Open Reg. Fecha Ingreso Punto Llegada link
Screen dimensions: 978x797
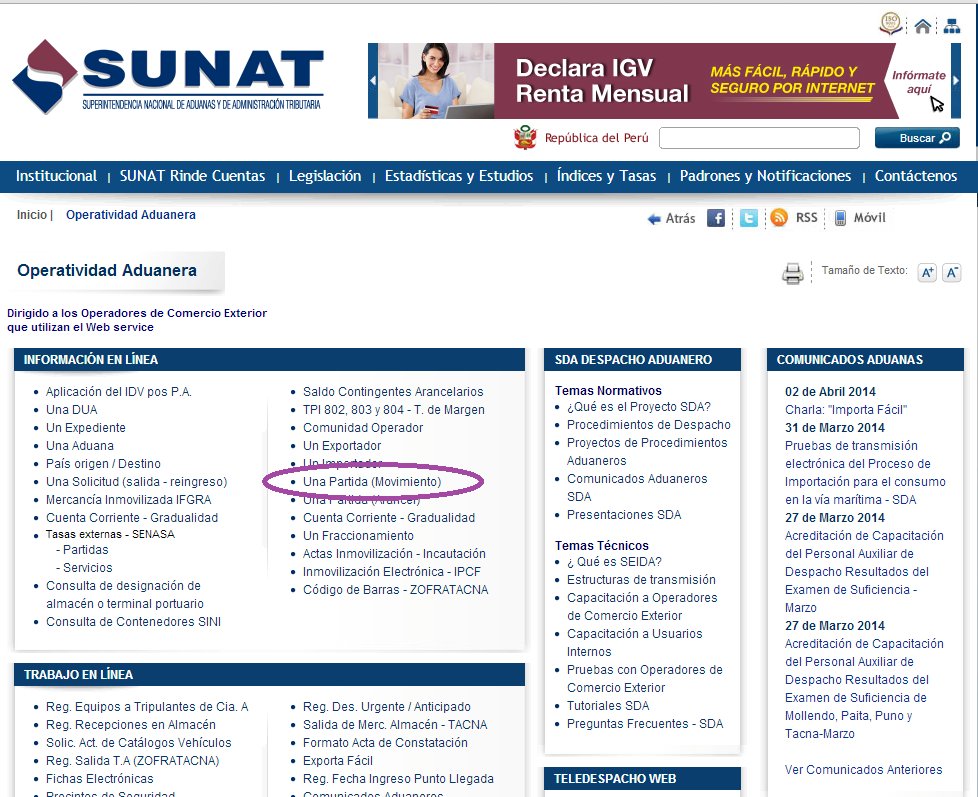pyautogui.click(x=399, y=779)
